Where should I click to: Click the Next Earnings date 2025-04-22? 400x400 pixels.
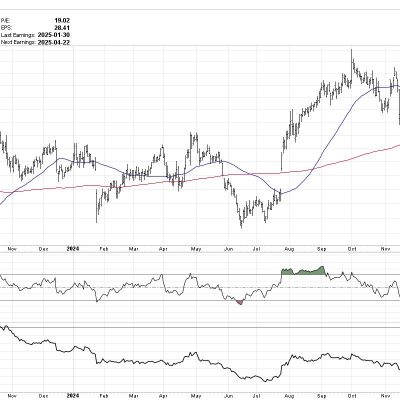pyautogui.click(x=54, y=42)
